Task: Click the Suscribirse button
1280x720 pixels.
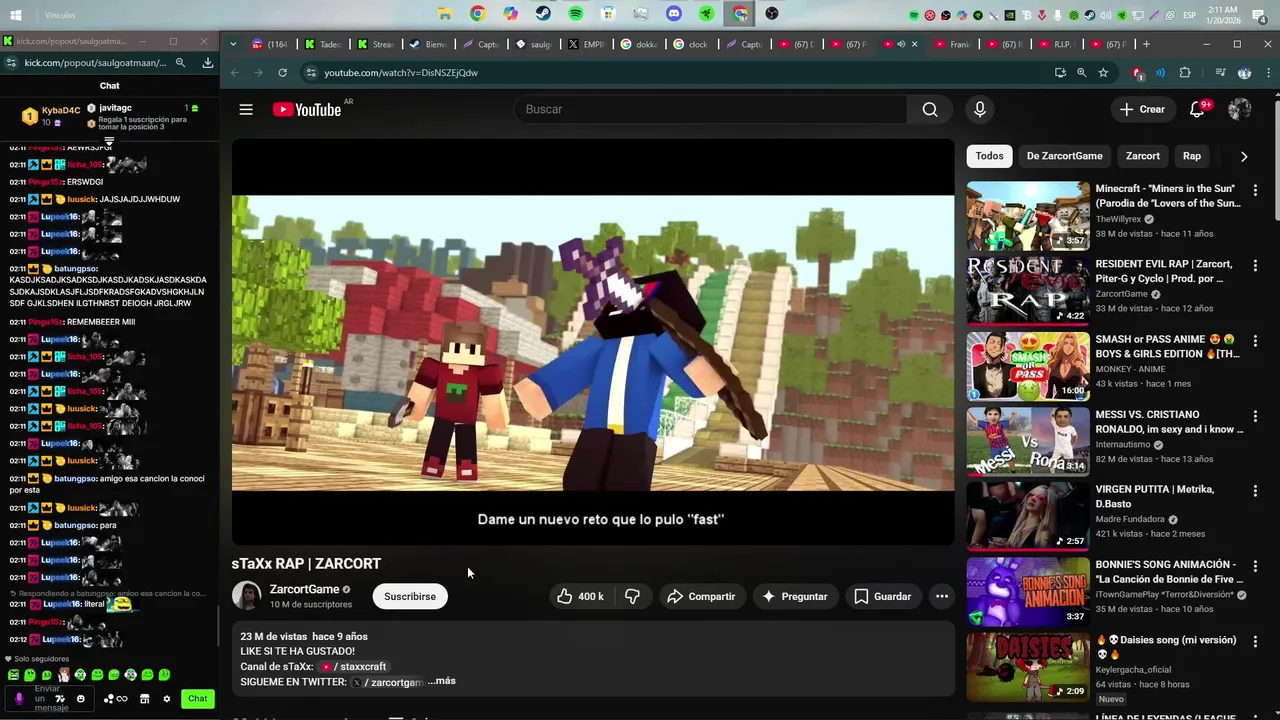Action: [x=410, y=596]
